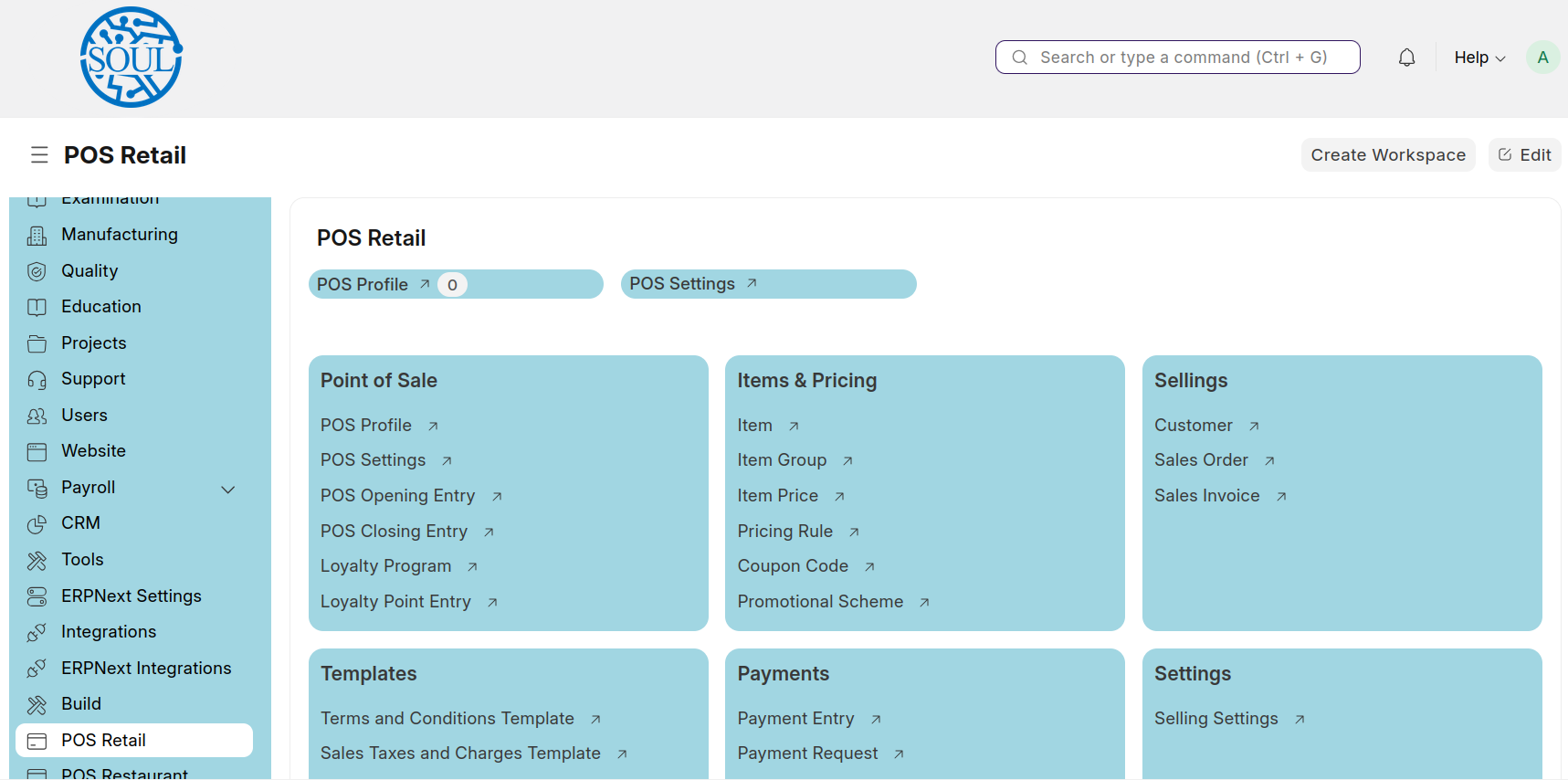This screenshot has height=780, width=1568.
Task: Click the arrow icon beside Loyalty Program
Action: coord(472,567)
